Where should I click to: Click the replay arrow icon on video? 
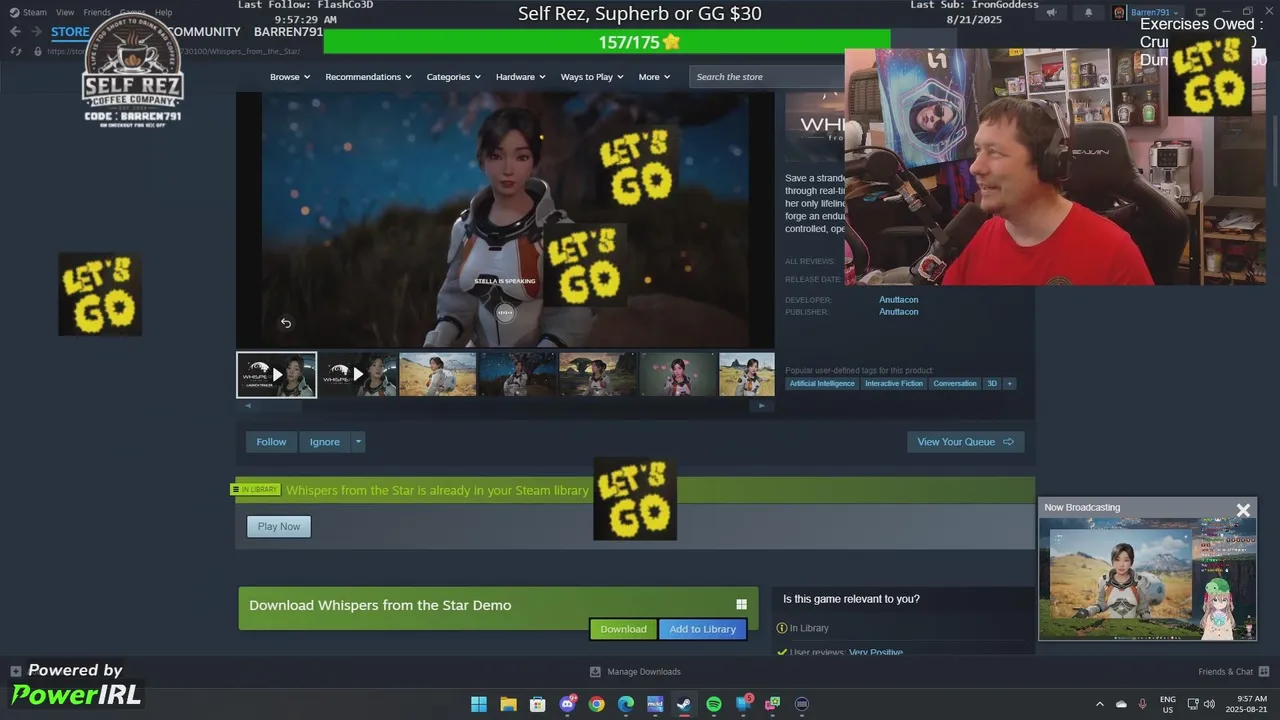(285, 322)
